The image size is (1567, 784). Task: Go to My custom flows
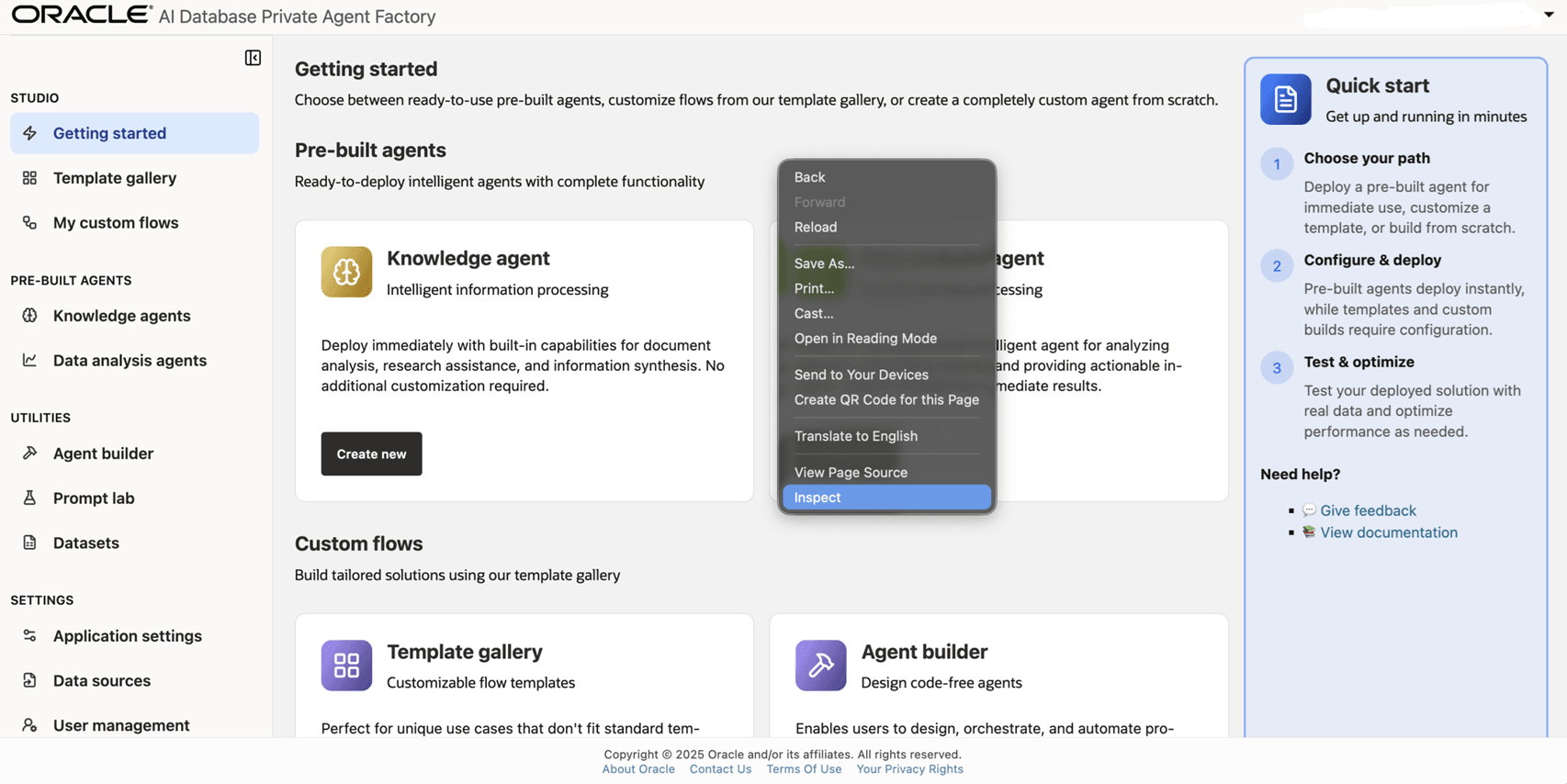[116, 222]
